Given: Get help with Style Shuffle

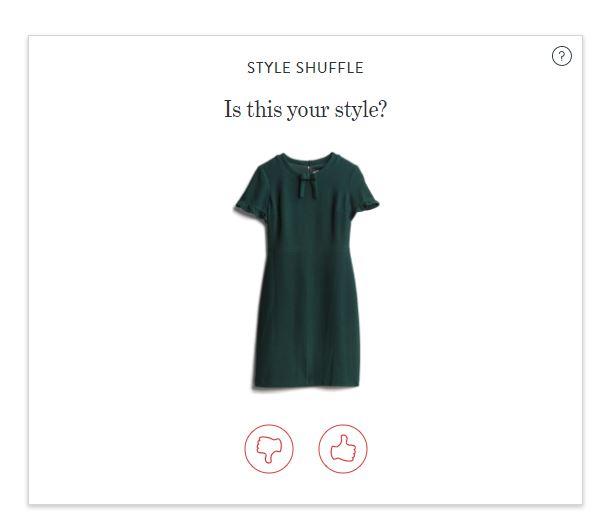Looking at the screenshot, I should [562, 56].
